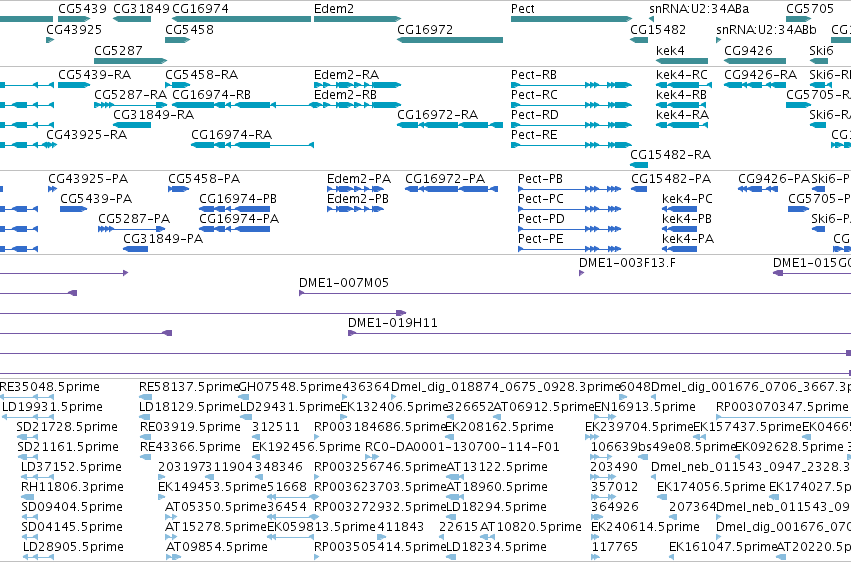851x562 pixels.
Task: Click the RH11806.3prime EST label
Action: [x=72, y=487]
